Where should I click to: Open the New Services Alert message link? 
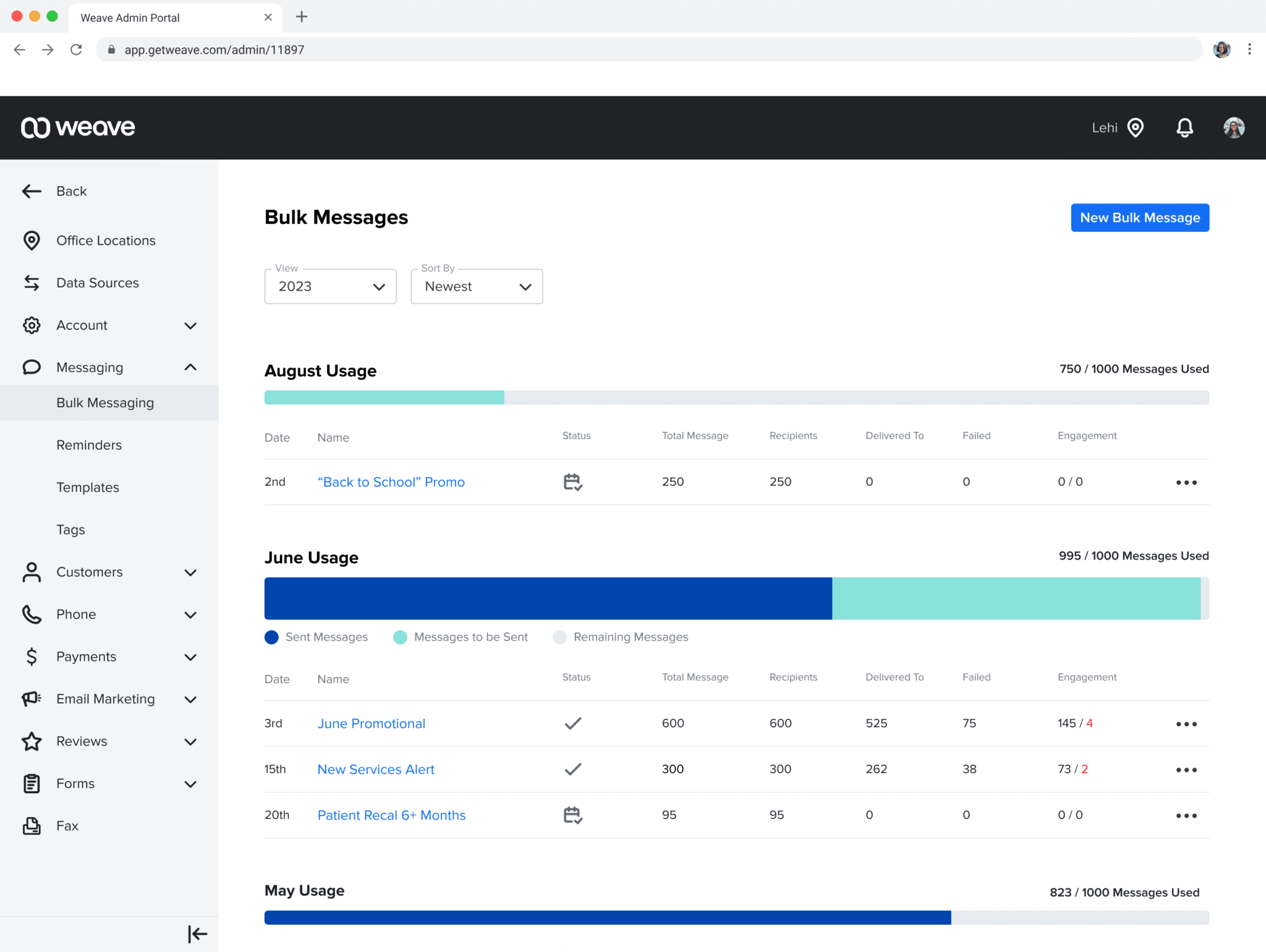click(x=376, y=770)
